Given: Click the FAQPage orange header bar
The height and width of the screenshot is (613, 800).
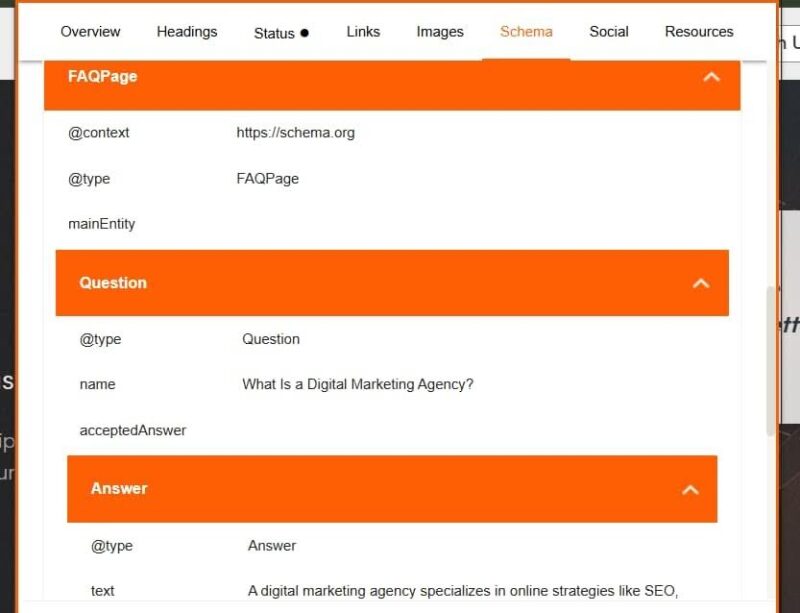Looking at the screenshot, I should (x=392, y=85).
